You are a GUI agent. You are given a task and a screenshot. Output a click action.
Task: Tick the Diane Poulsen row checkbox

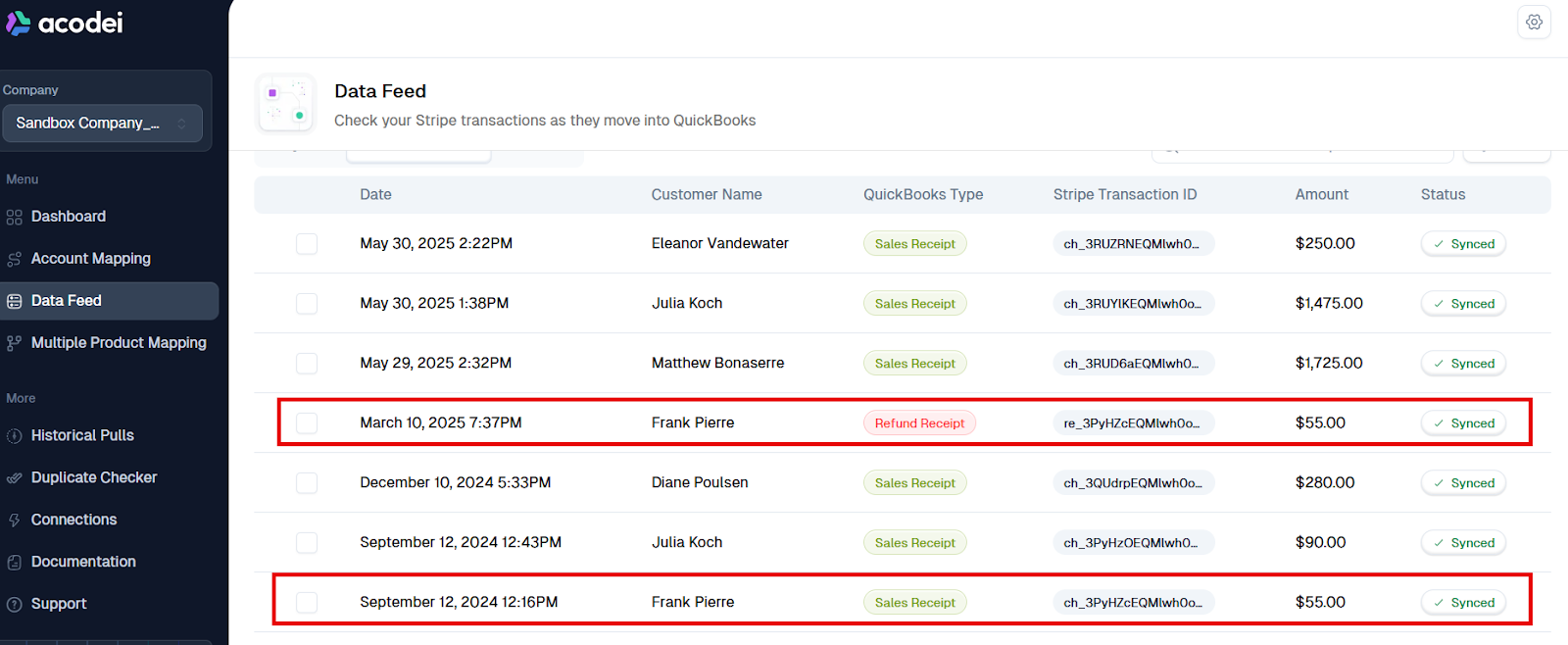(x=307, y=483)
